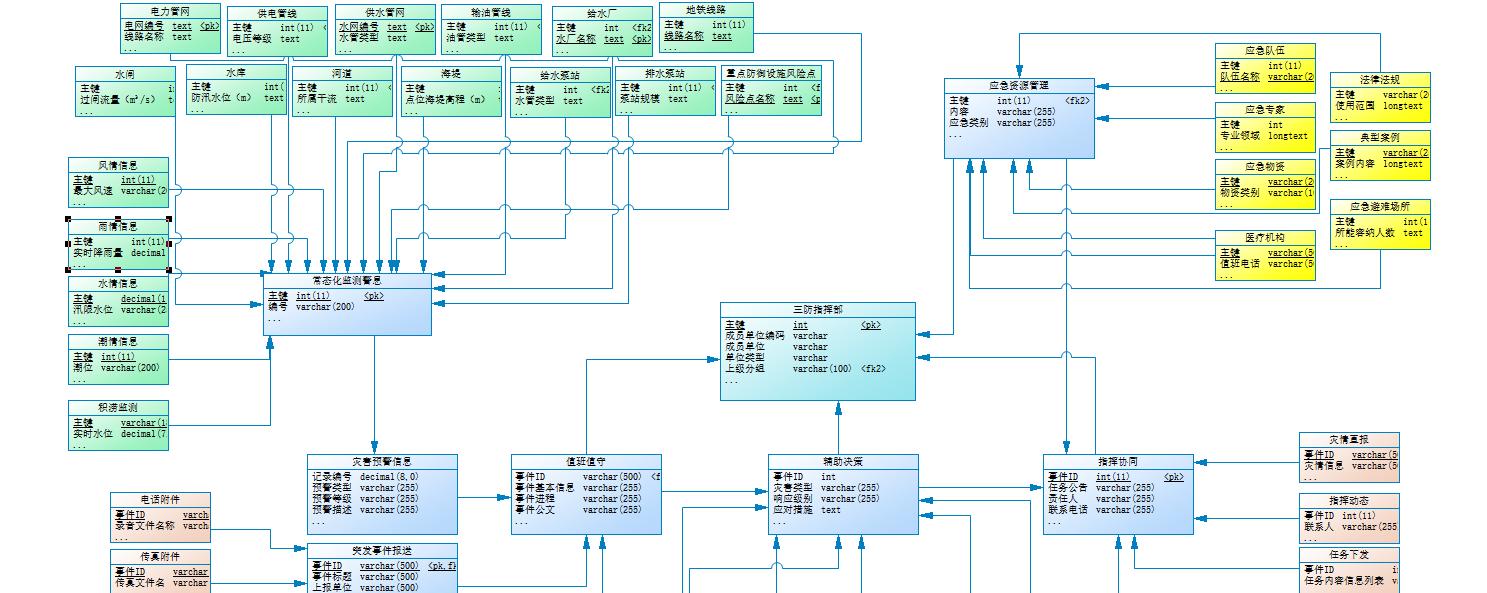Select the 供电管线 entity table
The width and height of the screenshot is (1487, 593).
click(277, 32)
